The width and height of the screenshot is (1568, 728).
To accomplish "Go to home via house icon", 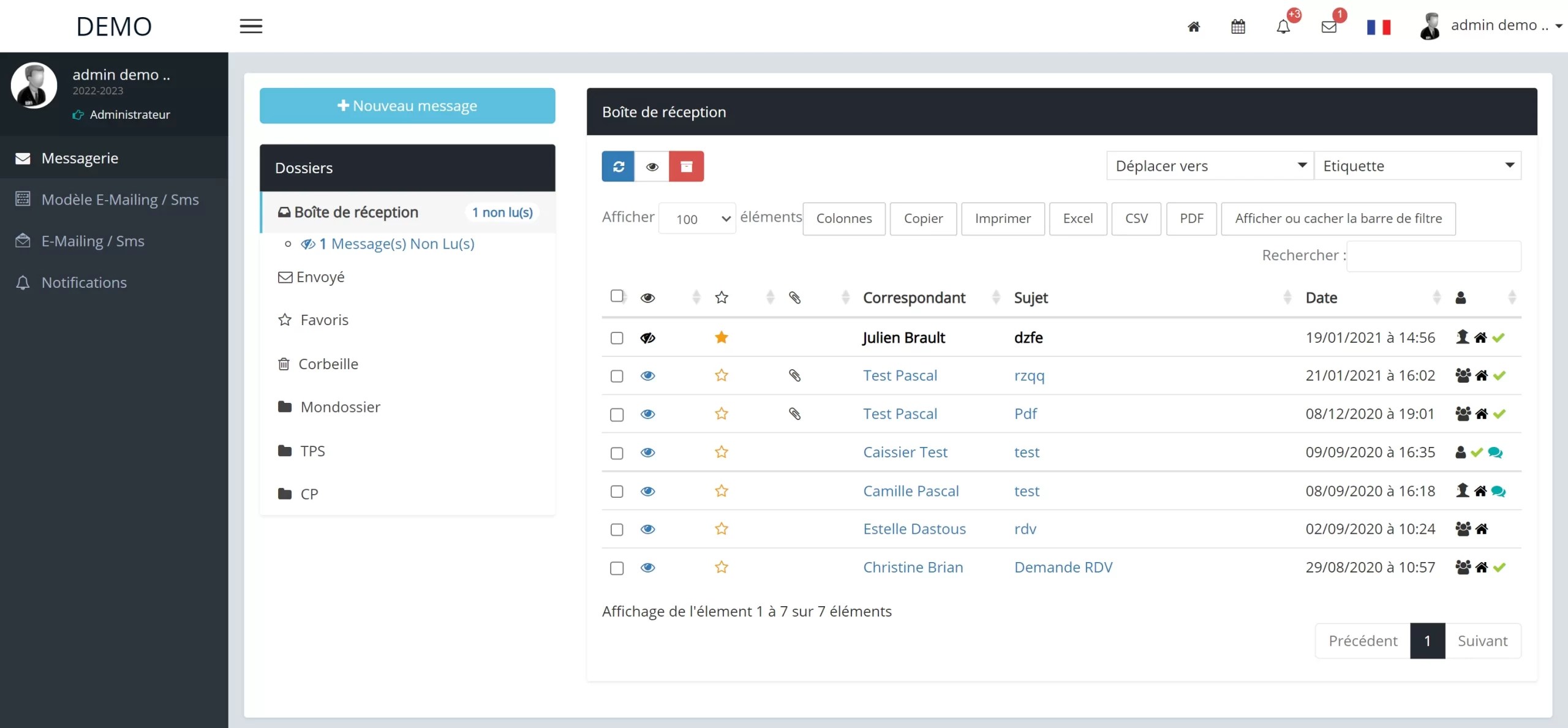I will [x=1193, y=27].
